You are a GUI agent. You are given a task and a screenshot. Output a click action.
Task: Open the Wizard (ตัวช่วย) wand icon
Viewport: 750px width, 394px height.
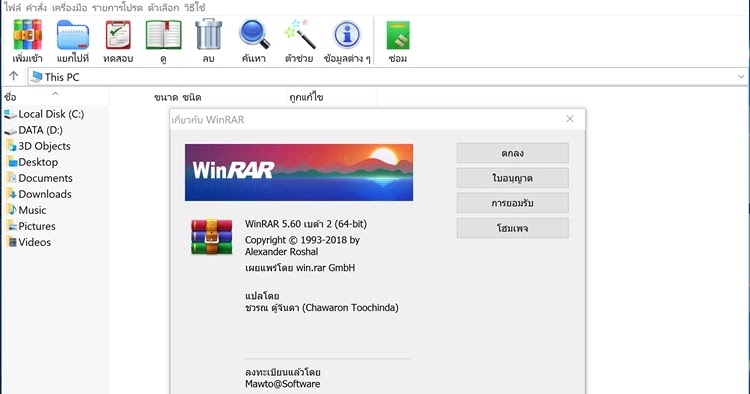pos(299,34)
